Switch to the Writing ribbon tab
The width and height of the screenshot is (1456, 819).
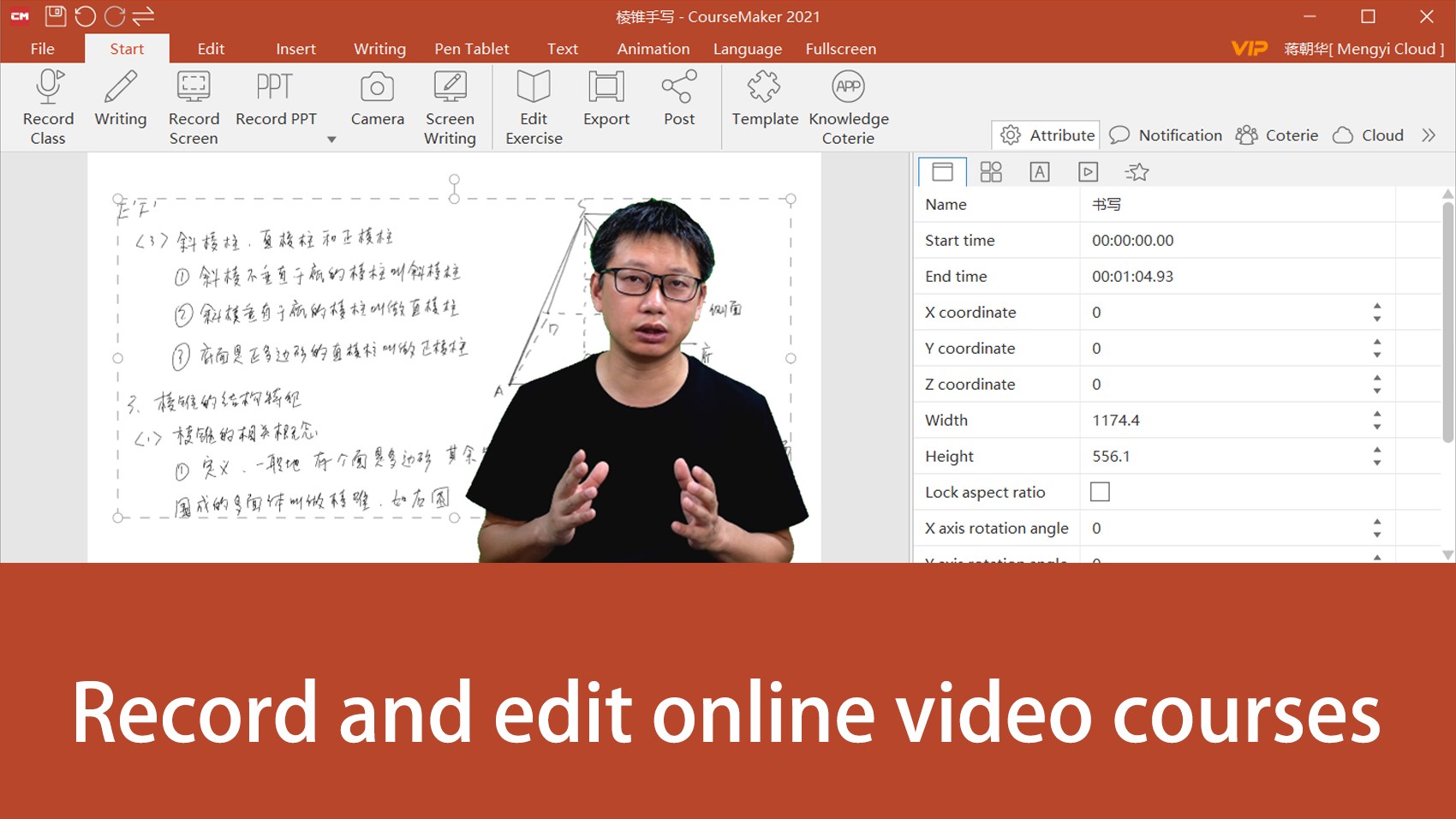379,49
